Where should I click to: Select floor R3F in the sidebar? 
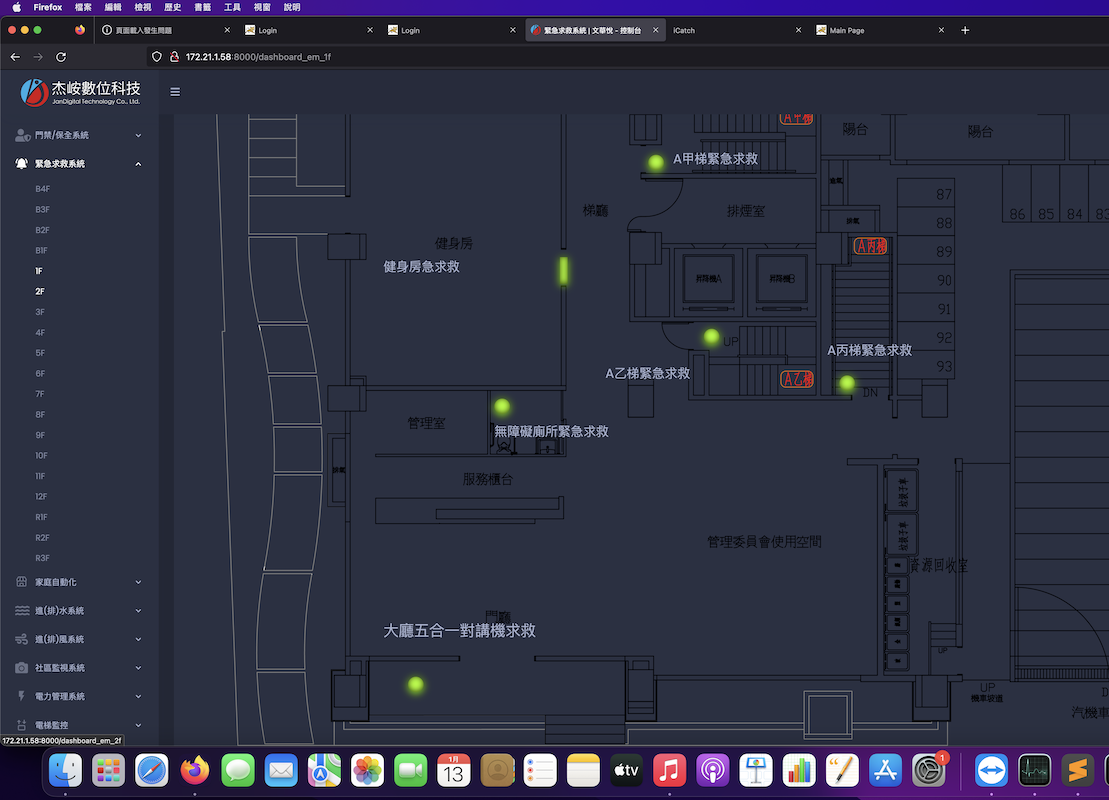pos(42,558)
